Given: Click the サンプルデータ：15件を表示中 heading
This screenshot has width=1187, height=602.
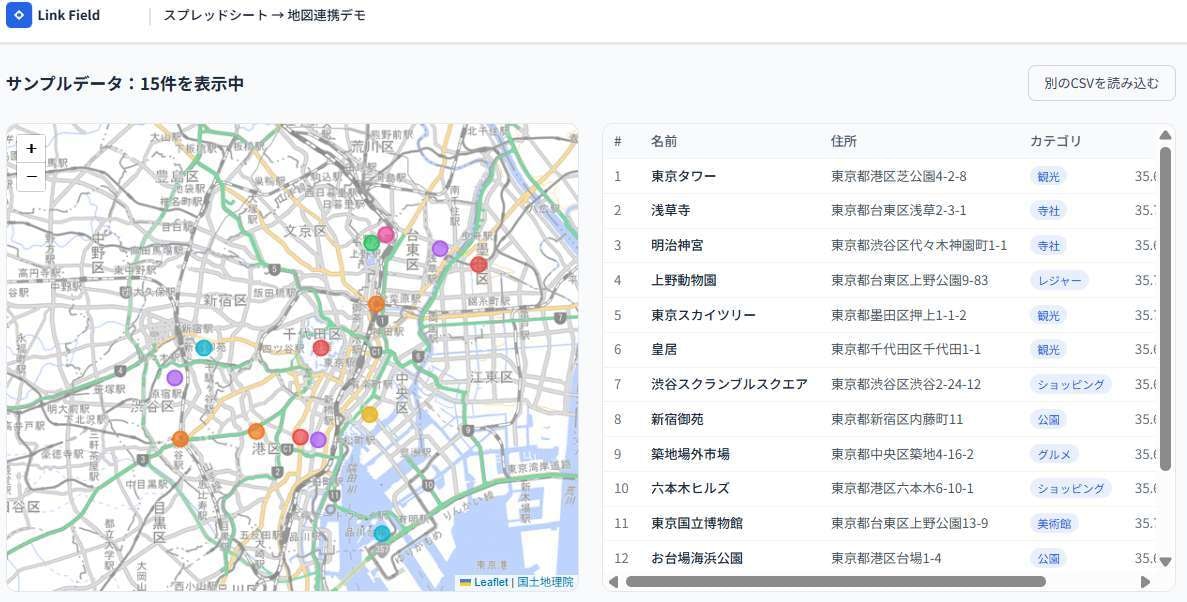Looking at the screenshot, I should coord(125,83).
